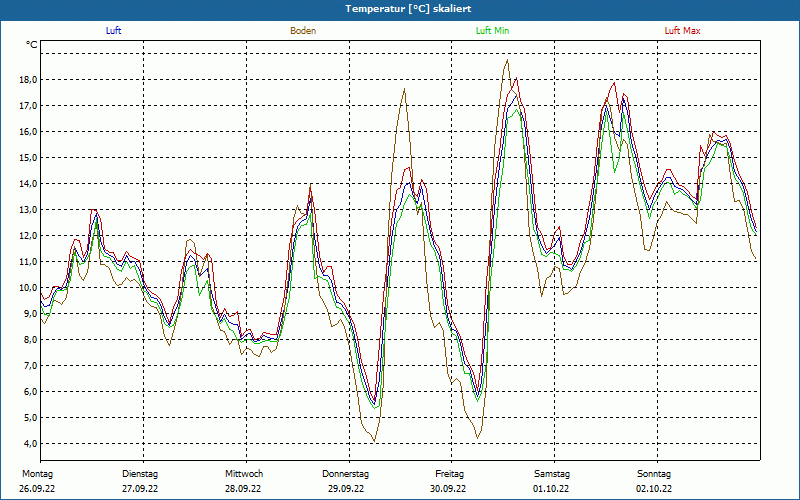Click the '17,0' y-axis value
This screenshot has height=500, width=800.
(29, 106)
